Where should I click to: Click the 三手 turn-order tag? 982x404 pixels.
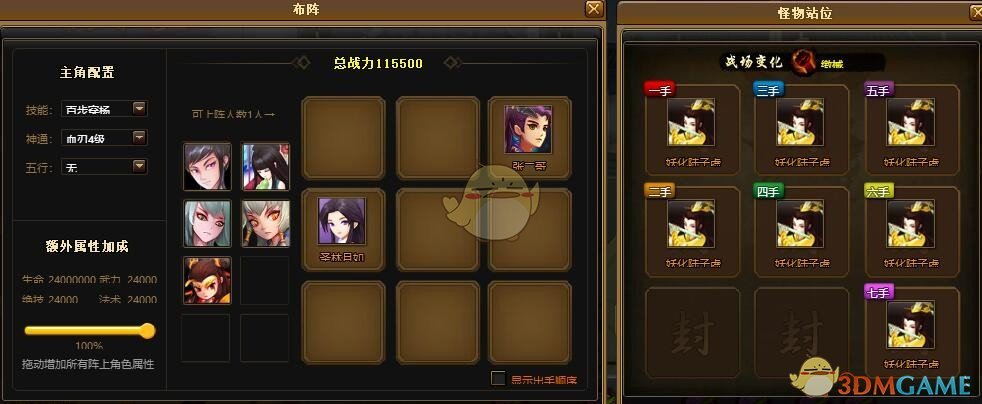coord(768,90)
